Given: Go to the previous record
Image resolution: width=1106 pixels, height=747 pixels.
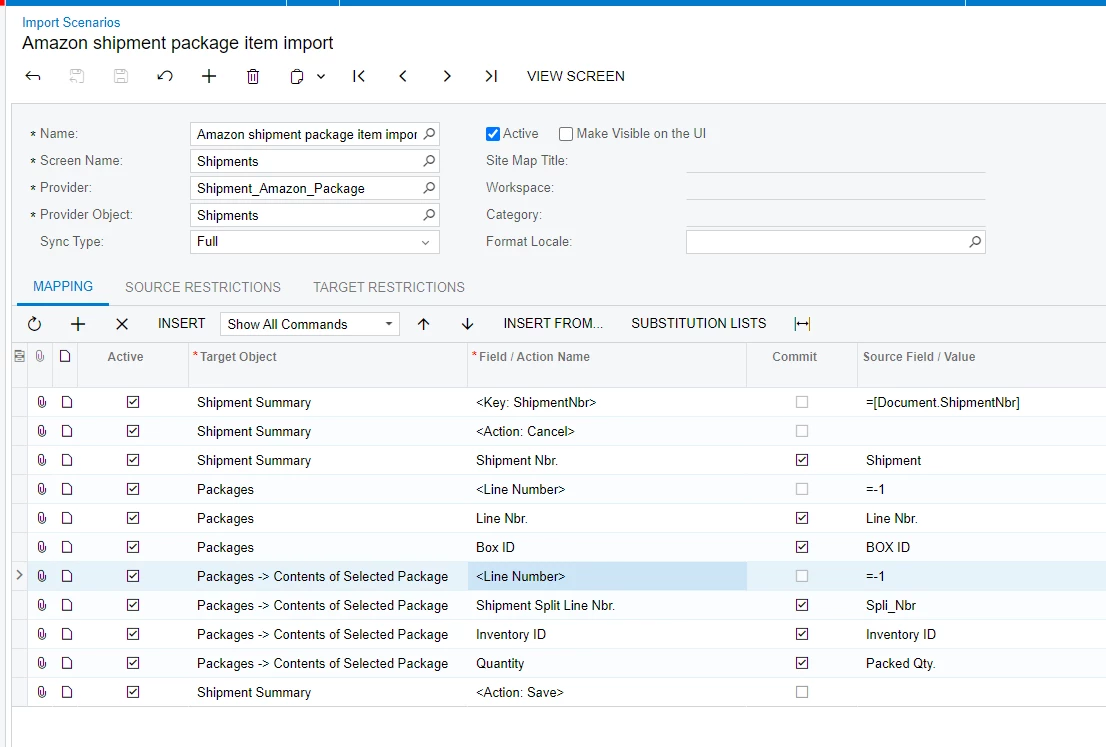Looking at the screenshot, I should (403, 76).
